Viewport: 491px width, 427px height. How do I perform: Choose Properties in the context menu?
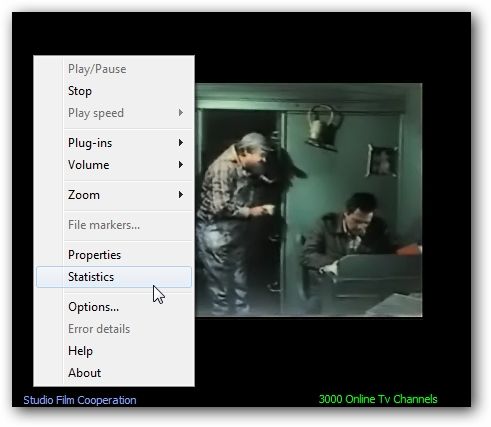[114, 255]
